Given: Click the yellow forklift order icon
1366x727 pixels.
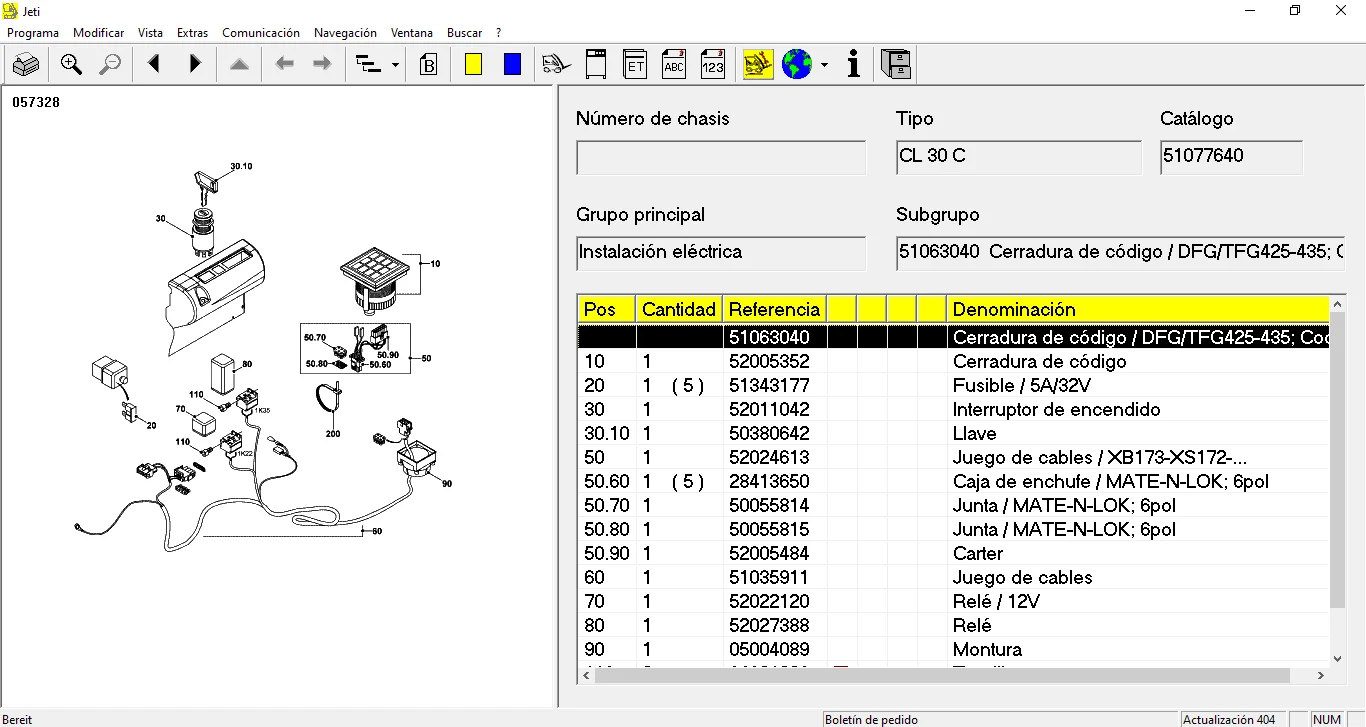Looking at the screenshot, I should click(758, 65).
